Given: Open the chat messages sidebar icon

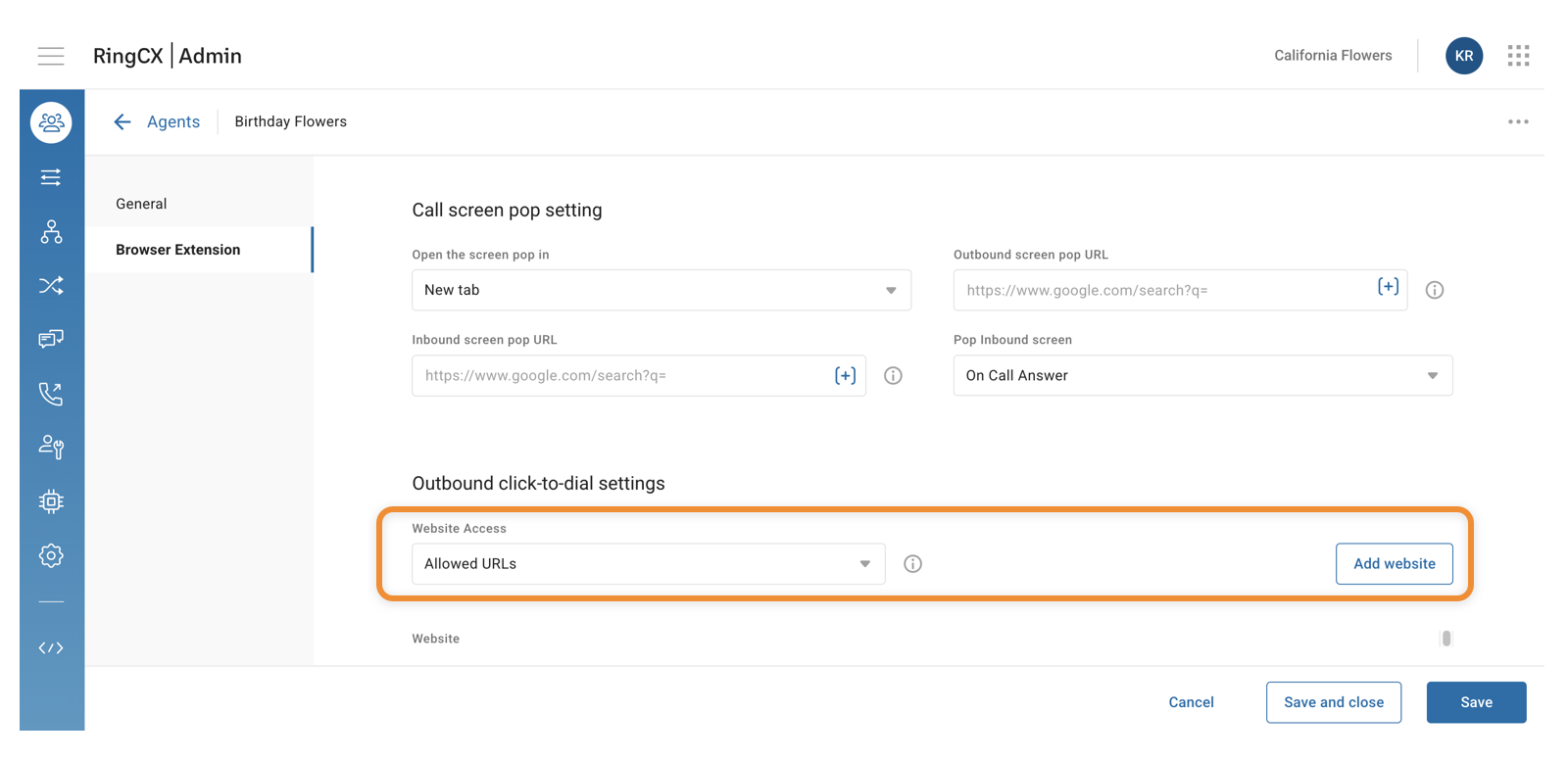Looking at the screenshot, I should (x=51, y=339).
